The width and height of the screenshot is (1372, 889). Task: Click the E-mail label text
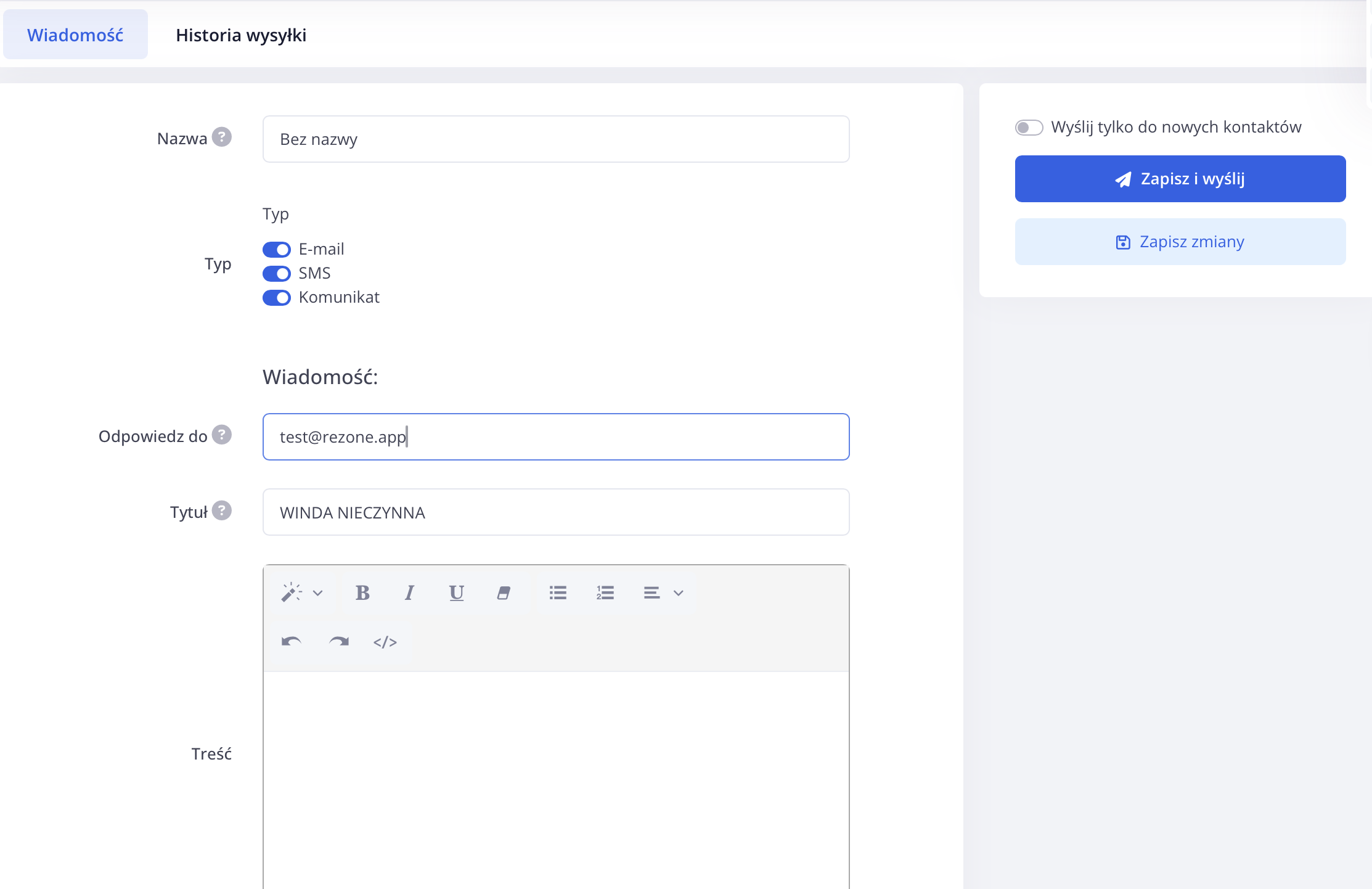click(x=321, y=249)
